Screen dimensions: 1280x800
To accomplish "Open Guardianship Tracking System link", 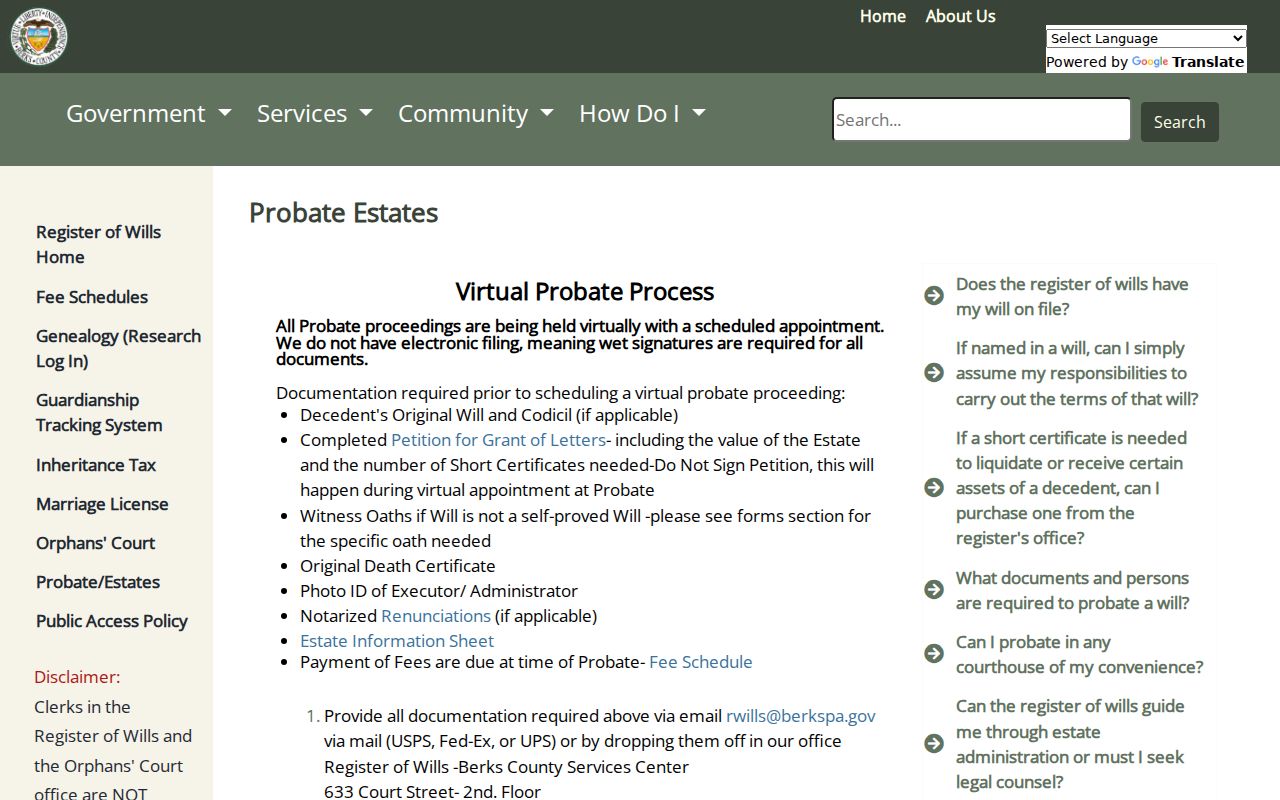I will click(x=99, y=412).
